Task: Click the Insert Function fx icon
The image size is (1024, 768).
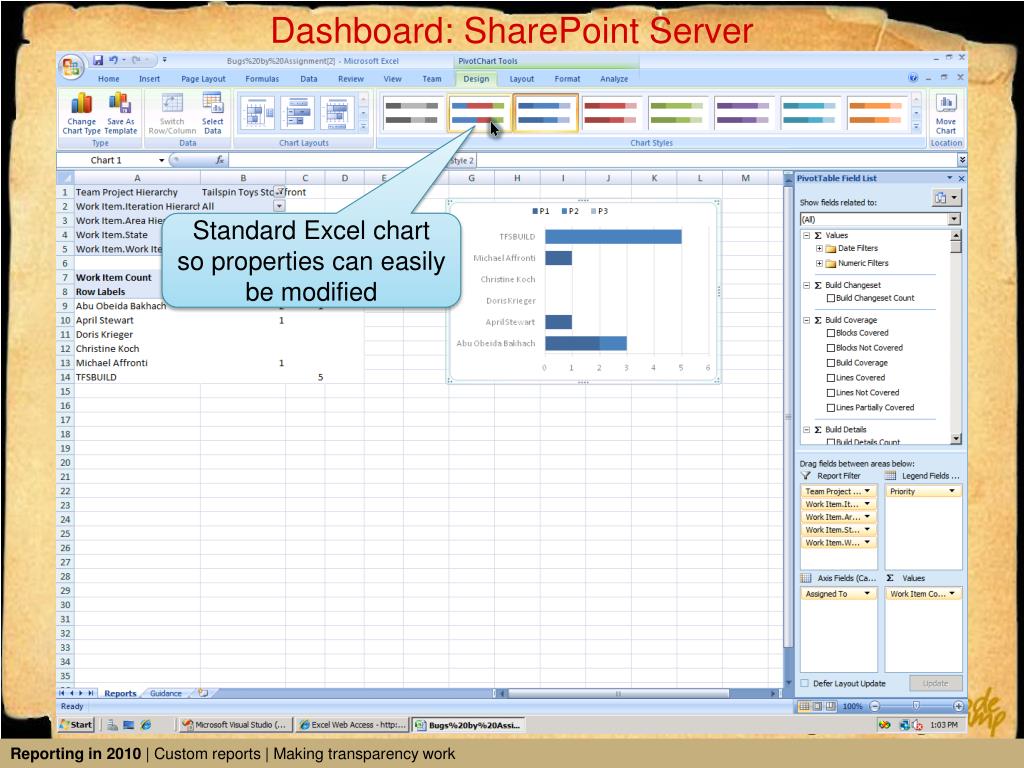Action: tap(220, 160)
